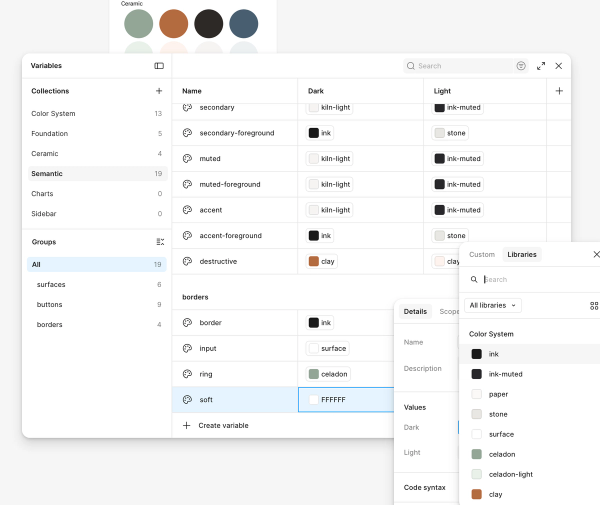Screen dimensions: 600x505
Task: Click the magnifier icon in Libraries search
Action: pyautogui.click(x=474, y=279)
